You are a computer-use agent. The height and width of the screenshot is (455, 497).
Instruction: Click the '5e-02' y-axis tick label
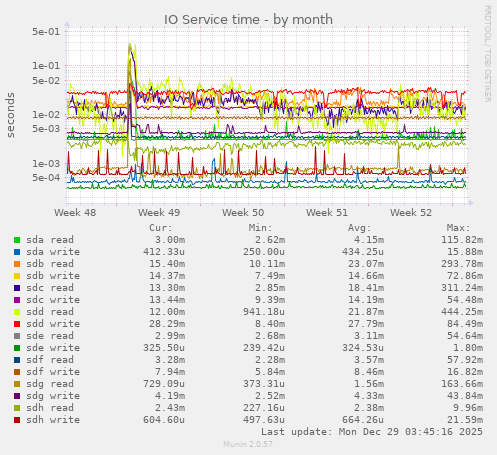tap(46, 80)
